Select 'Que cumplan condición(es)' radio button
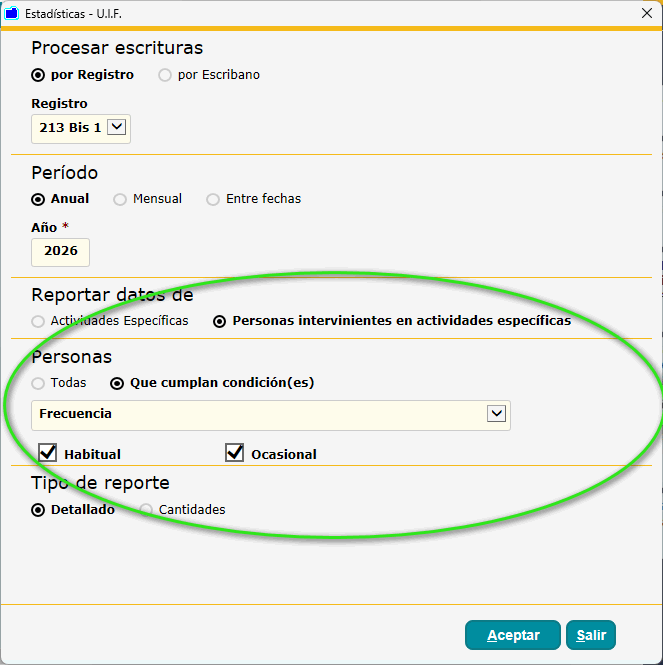This screenshot has width=663, height=665. tap(117, 383)
